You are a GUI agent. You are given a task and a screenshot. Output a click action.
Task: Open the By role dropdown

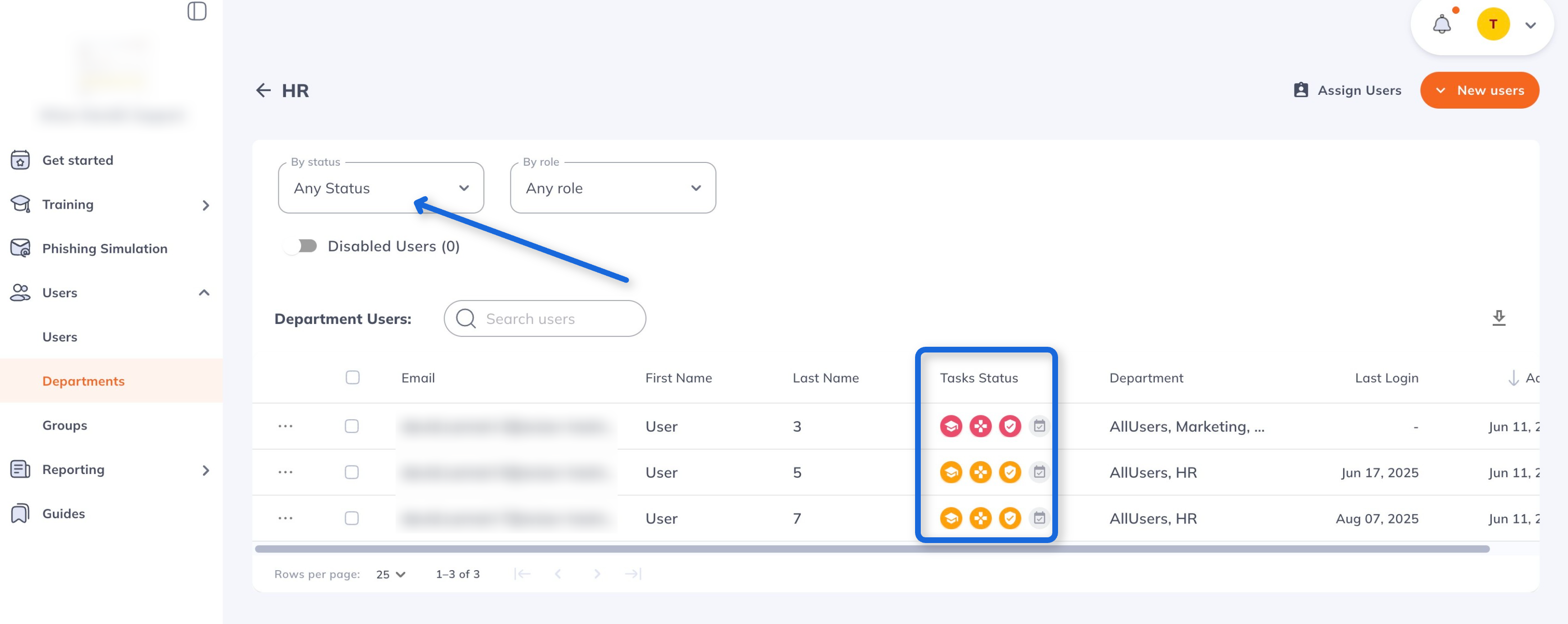(612, 188)
